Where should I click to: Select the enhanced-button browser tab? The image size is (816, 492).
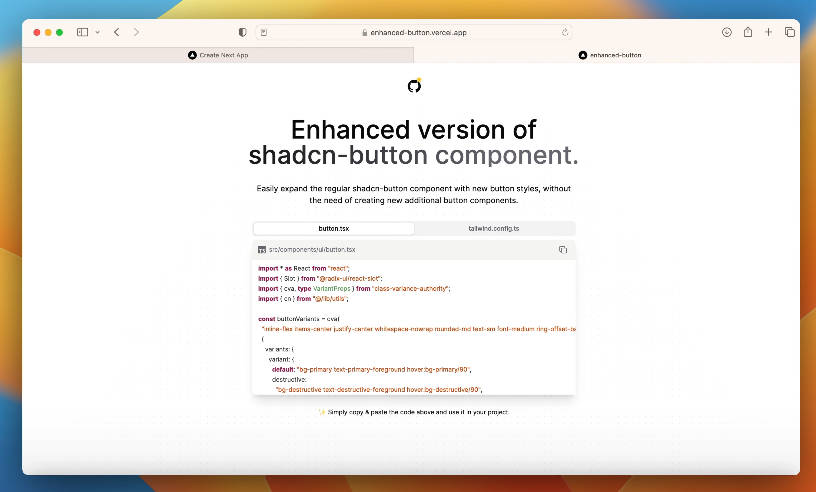607,55
